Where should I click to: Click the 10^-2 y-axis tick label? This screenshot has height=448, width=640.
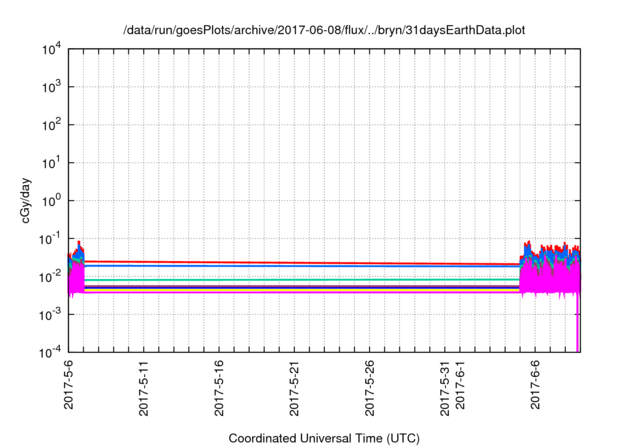pyautogui.click(x=50, y=277)
